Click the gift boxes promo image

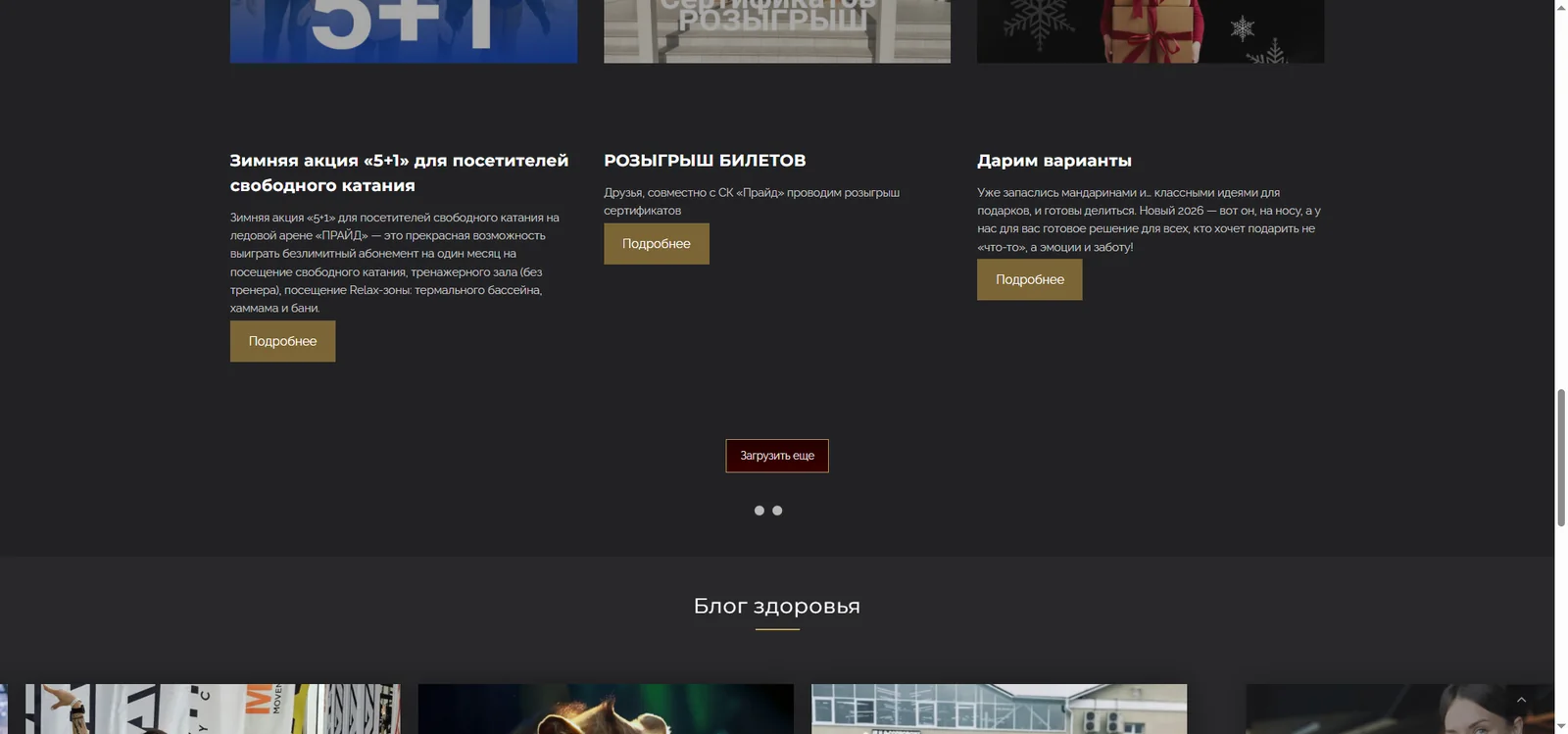click(x=1151, y=31)
